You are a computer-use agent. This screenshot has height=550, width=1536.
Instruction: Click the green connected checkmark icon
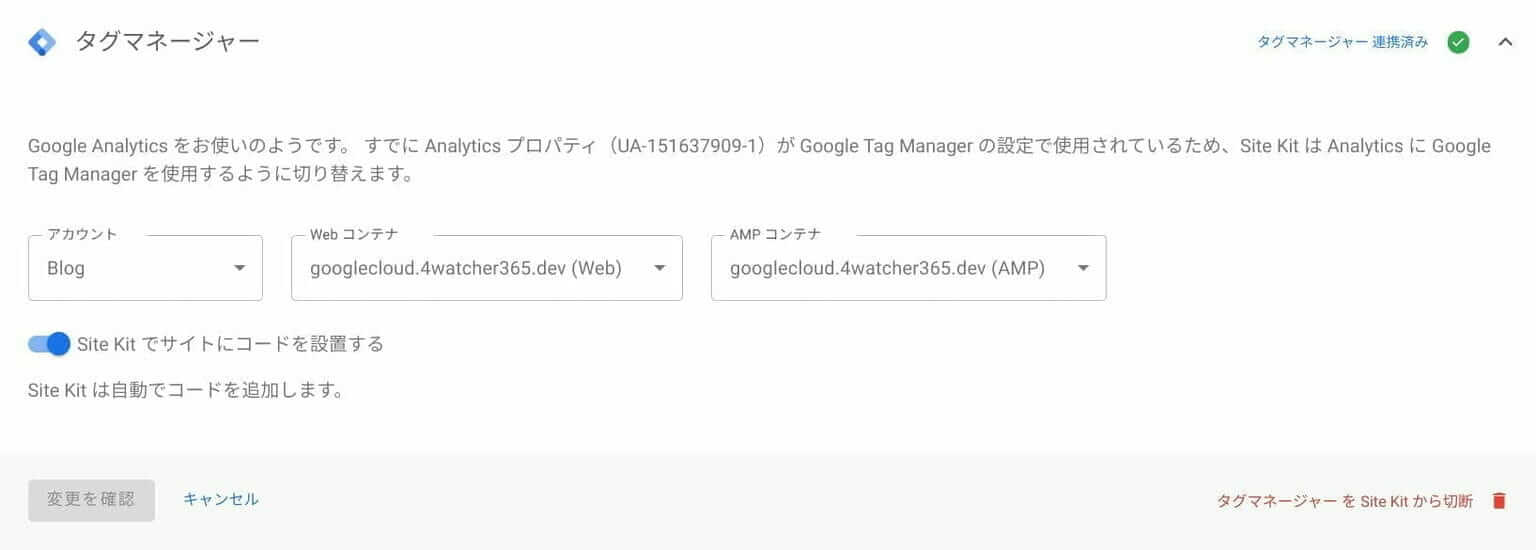click(x=1458, y=42)
